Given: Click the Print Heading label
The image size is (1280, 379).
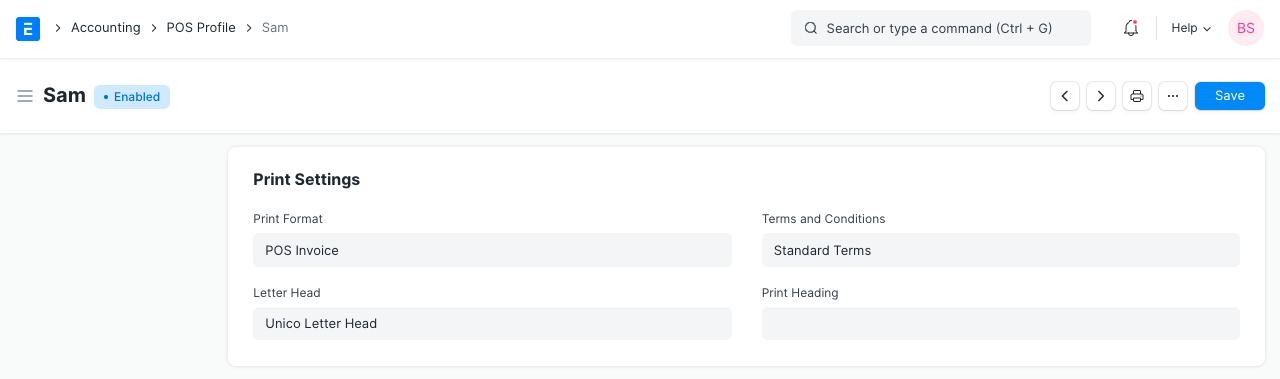Looking at the screenshot, I should tap(800, 293).
